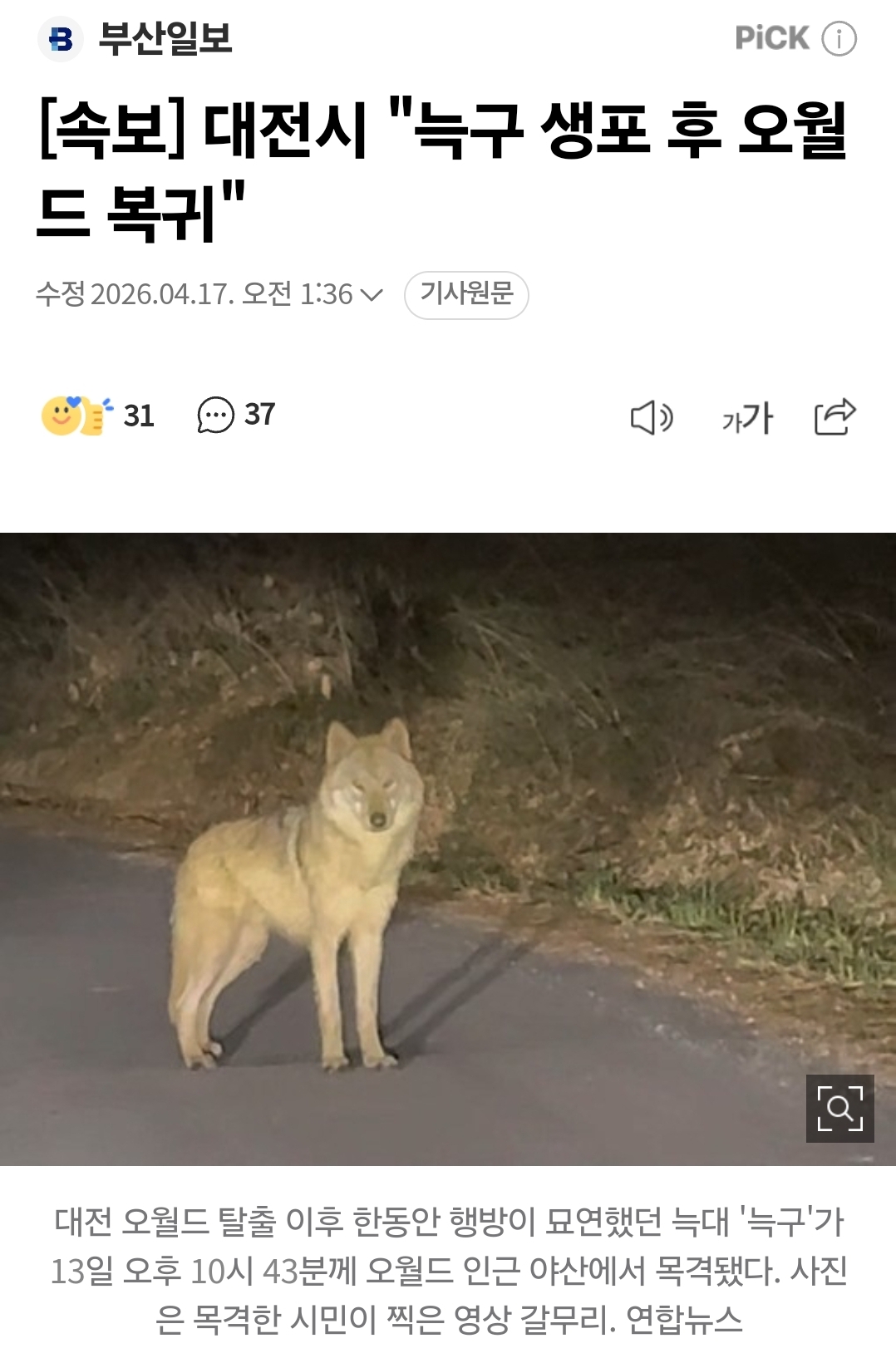
Task: View the 31 reactions count
Action: (139, 416)
